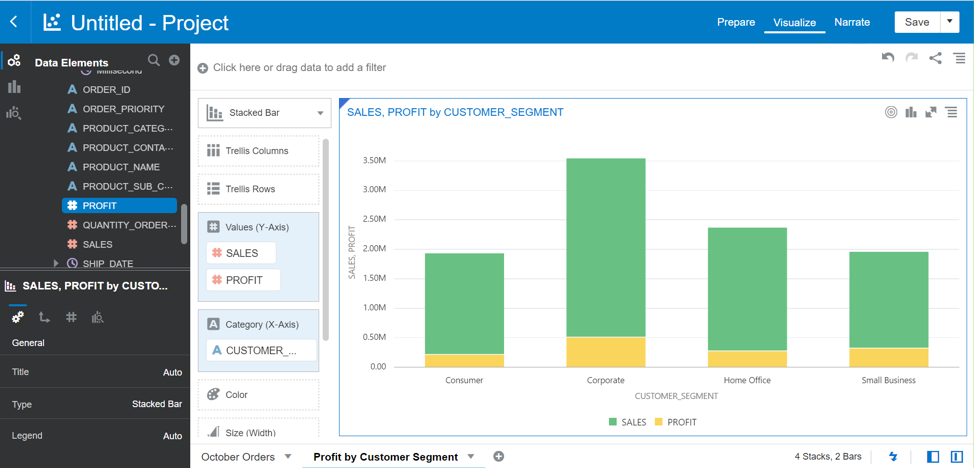Expand the SHIP_DATE tree node
This screenshot has height=468, width=974.
56,264
